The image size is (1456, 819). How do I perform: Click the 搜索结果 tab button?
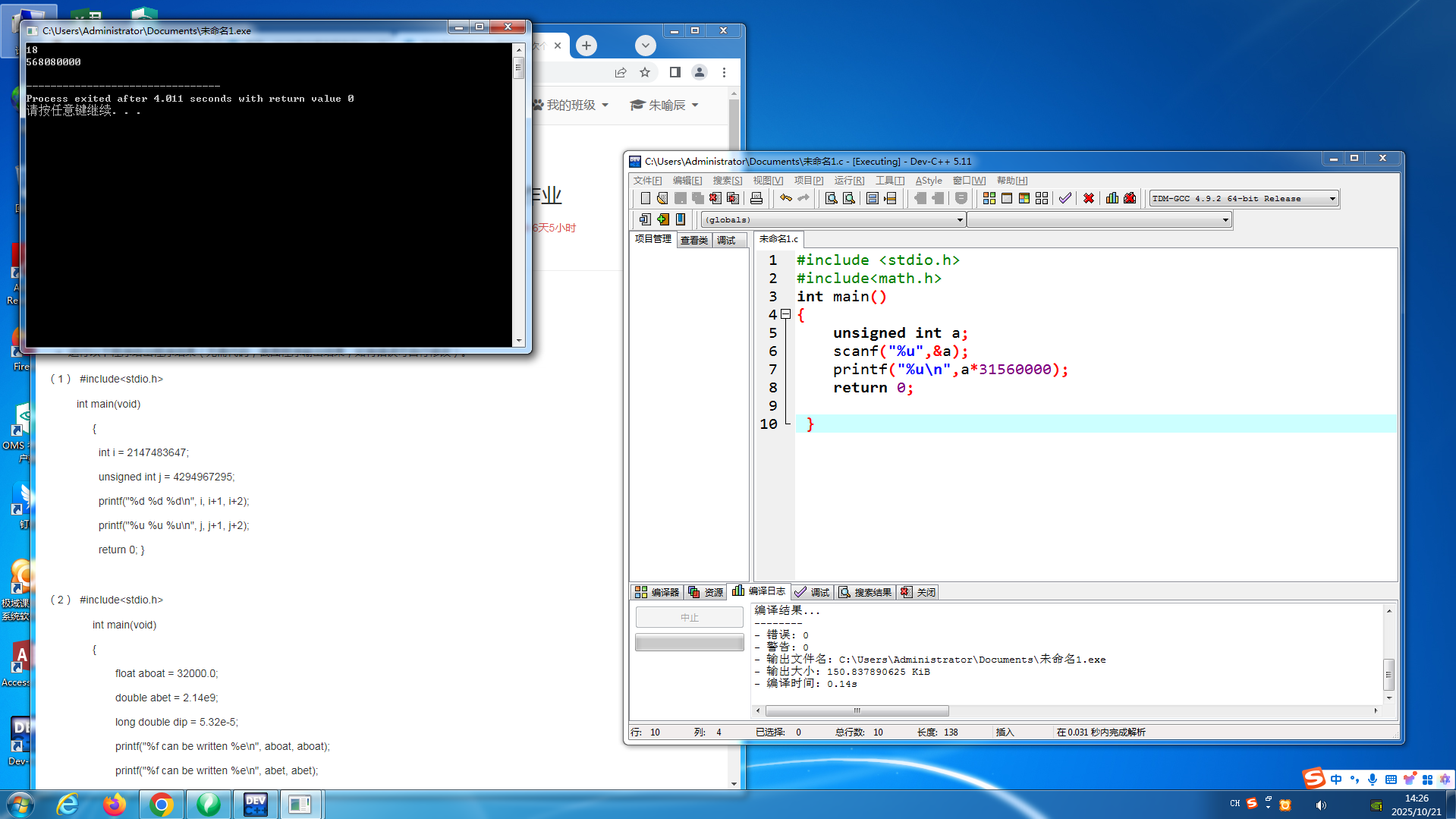(x=865, y=592)
